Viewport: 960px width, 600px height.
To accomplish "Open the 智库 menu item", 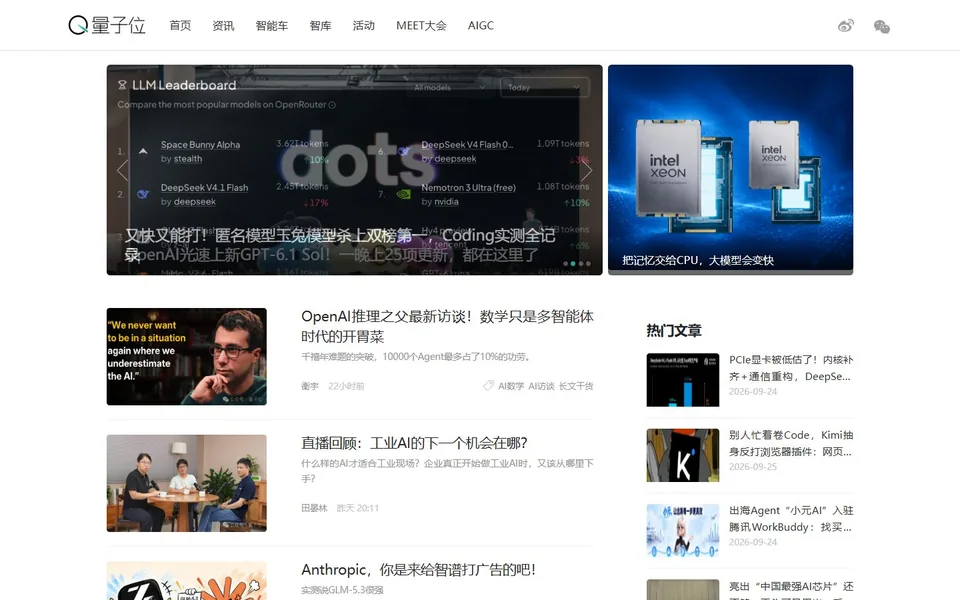I will (320, 26).
